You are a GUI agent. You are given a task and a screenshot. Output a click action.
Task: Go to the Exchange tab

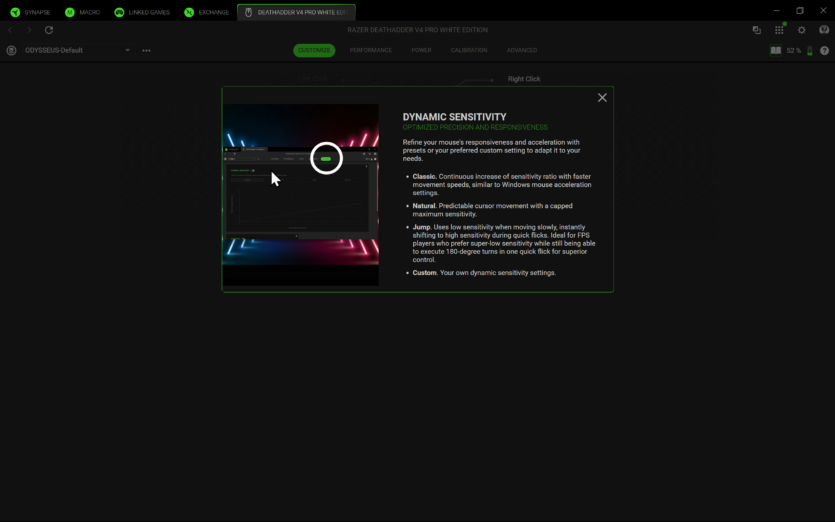[x=207, y=12]
